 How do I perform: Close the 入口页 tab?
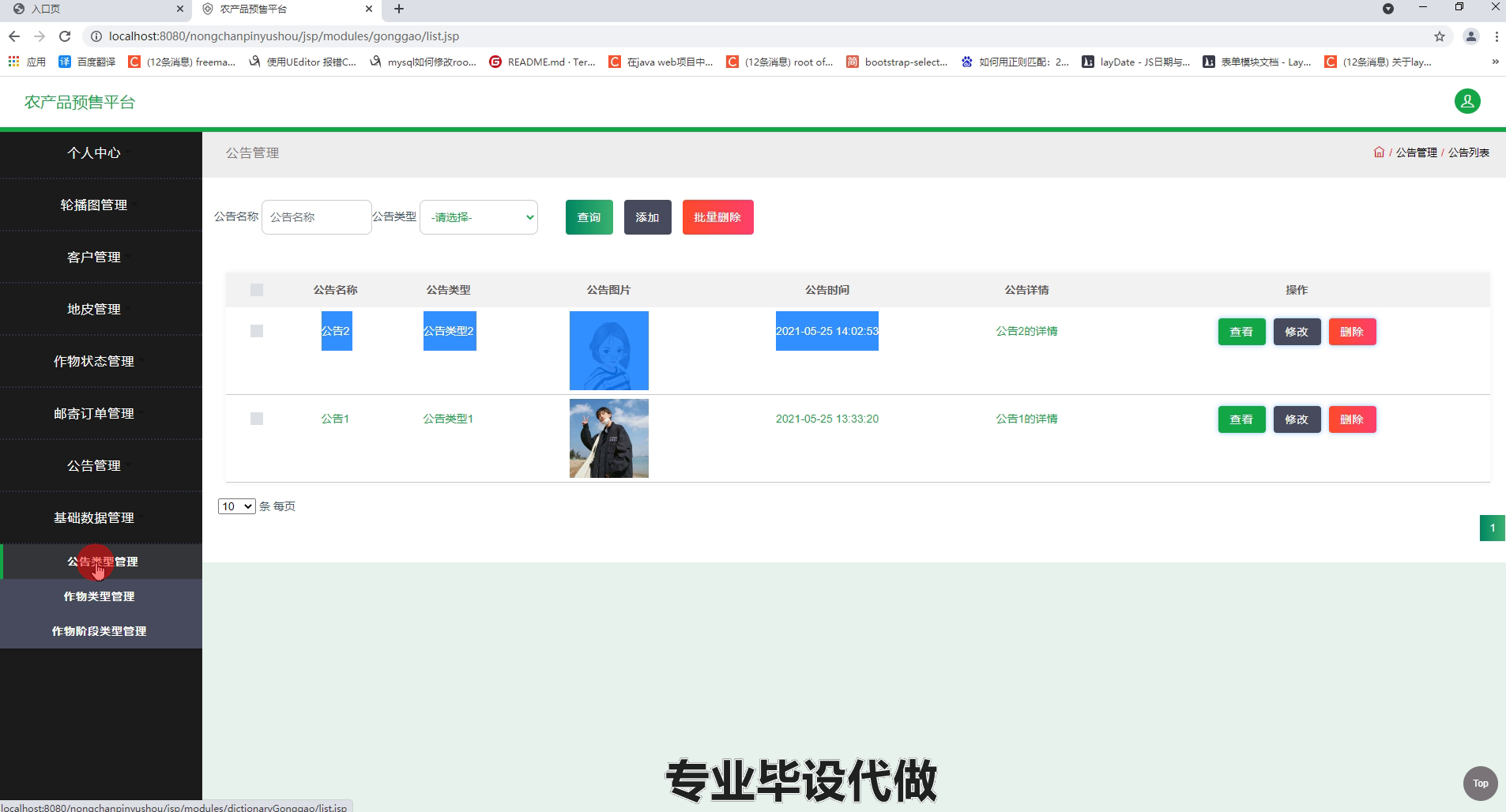[179, 9]
